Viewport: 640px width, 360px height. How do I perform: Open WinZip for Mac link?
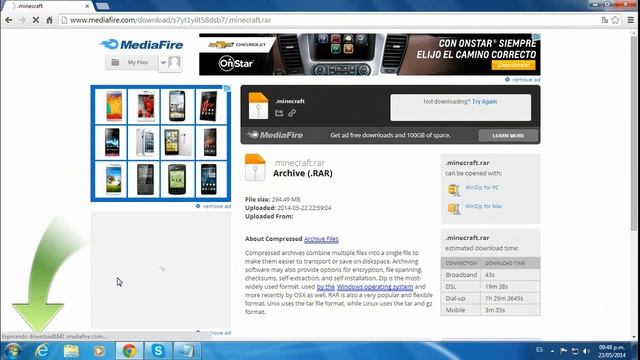point(484,206)
